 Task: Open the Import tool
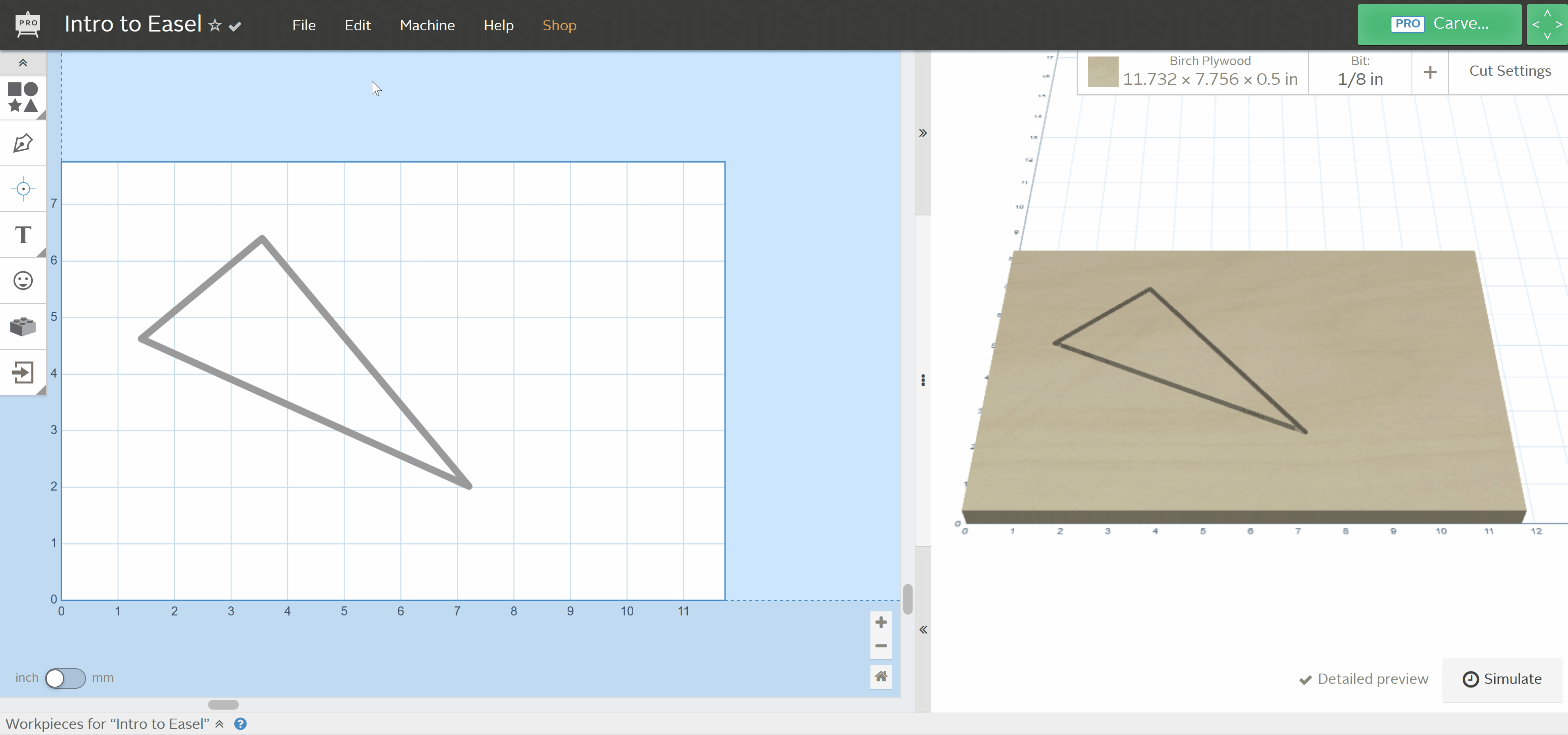coord(22,372)
